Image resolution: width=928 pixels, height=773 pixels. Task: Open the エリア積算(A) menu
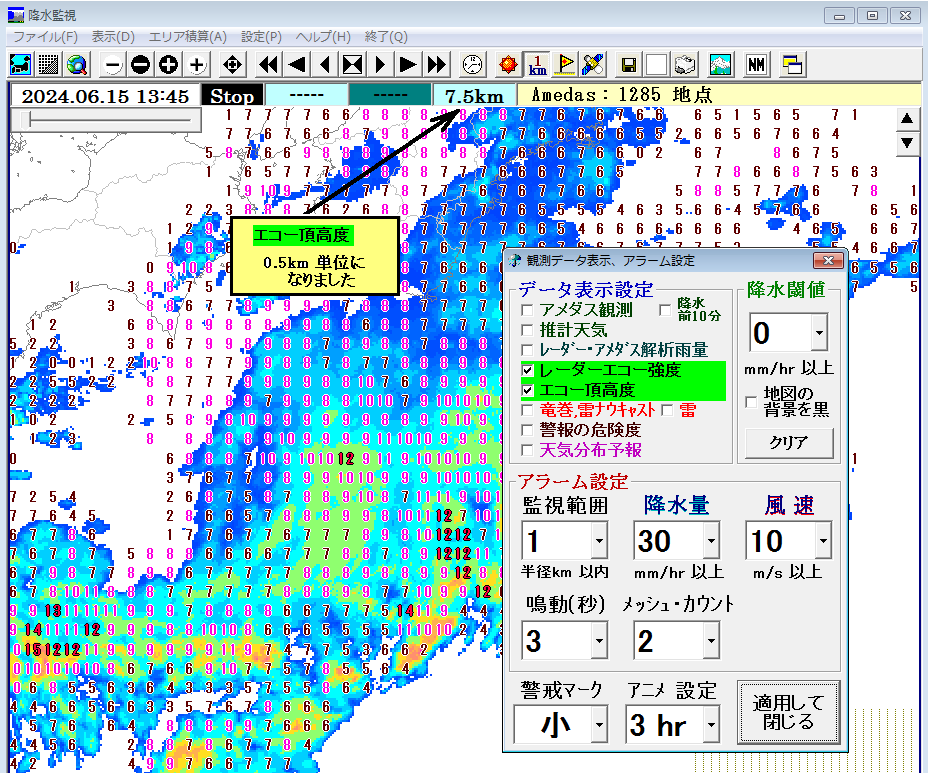[188, 37]
